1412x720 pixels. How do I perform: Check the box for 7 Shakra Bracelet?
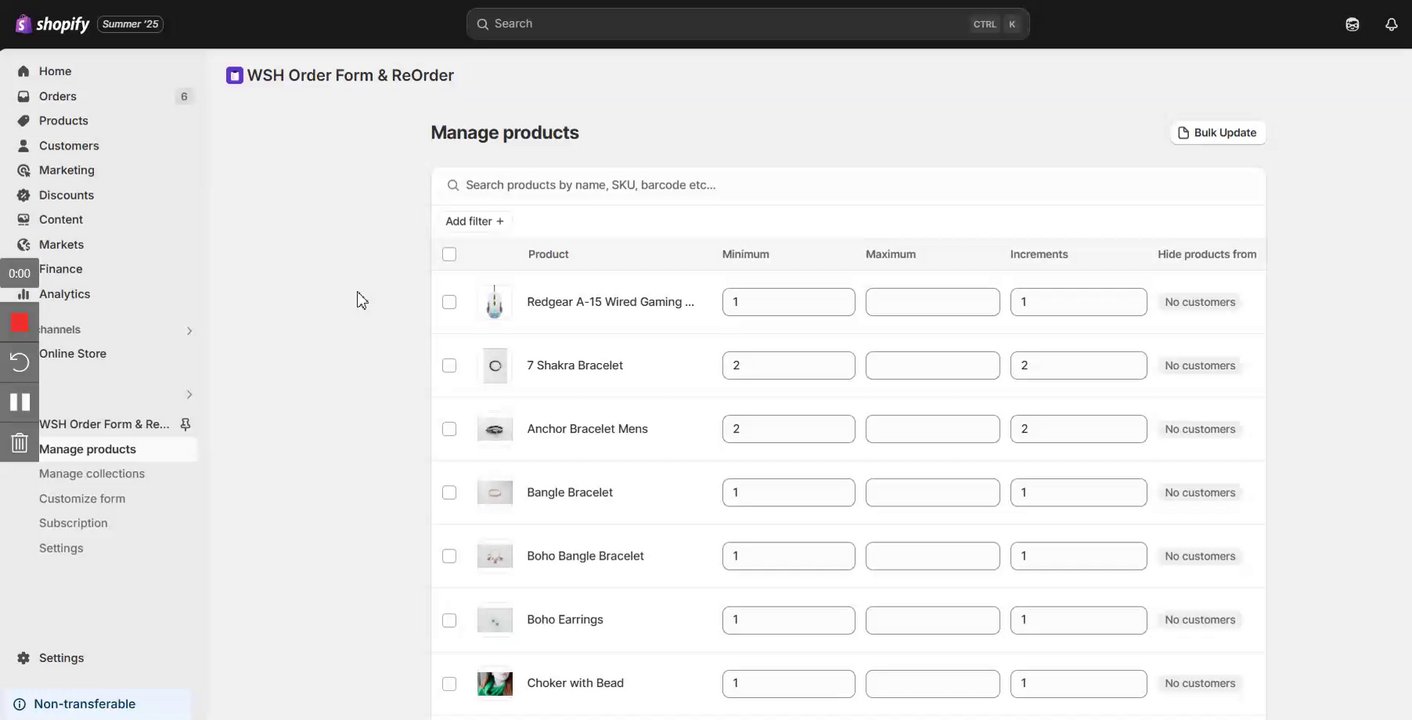449,365
